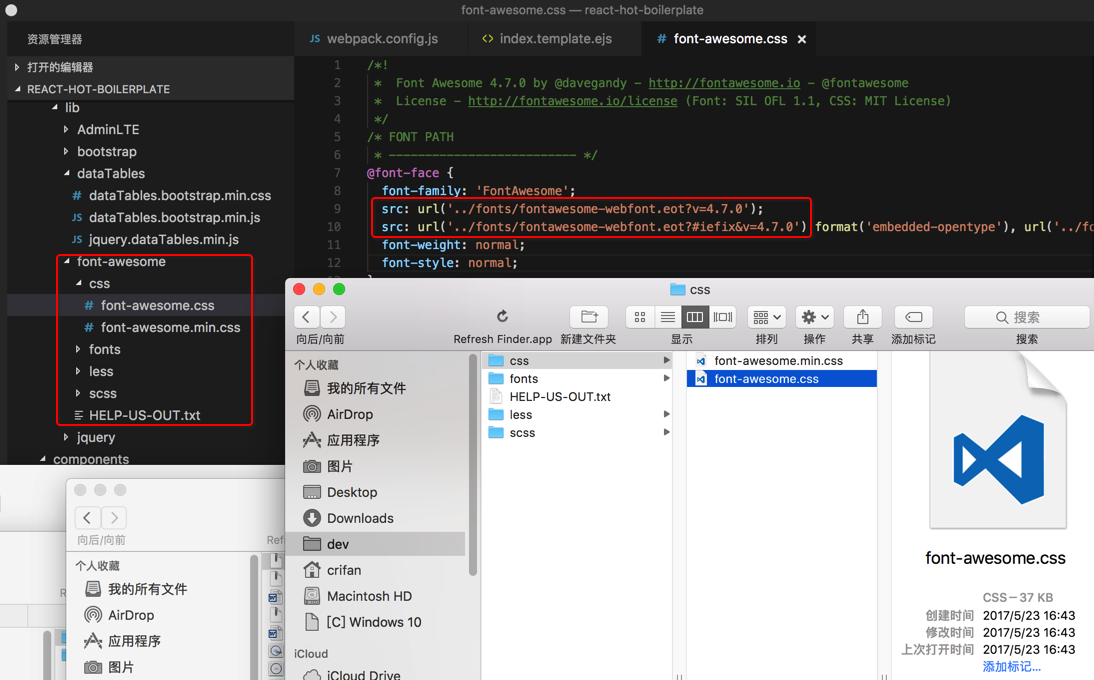Go back in css Finder window
Screen dimensions: 1094x680
(307, 317)
